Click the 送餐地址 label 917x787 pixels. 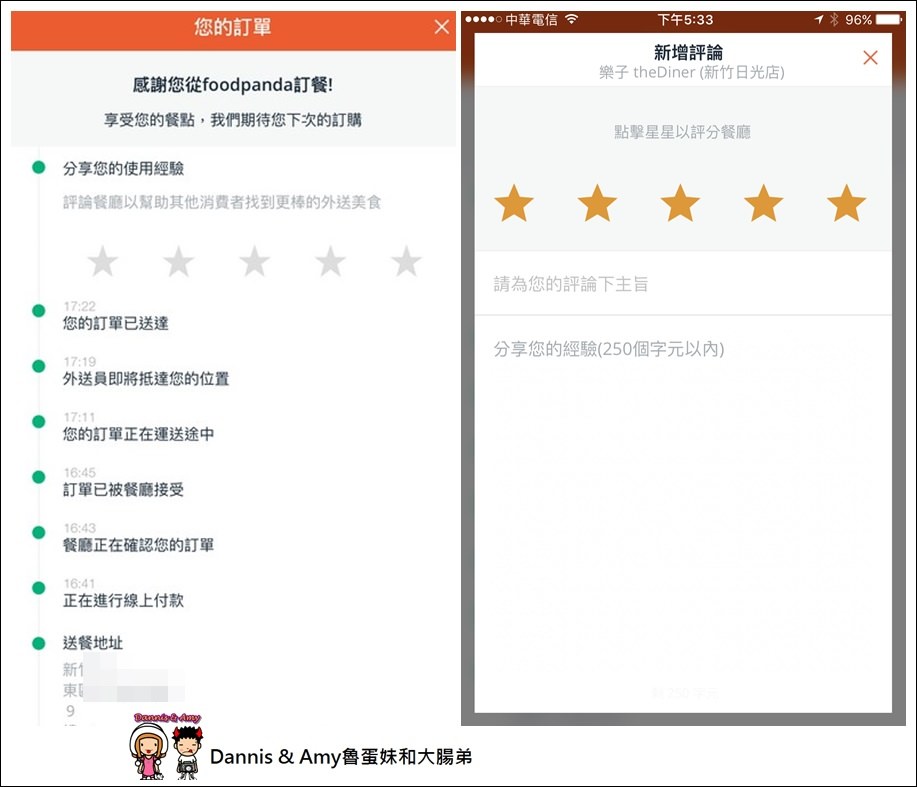(x=93, y=643)
